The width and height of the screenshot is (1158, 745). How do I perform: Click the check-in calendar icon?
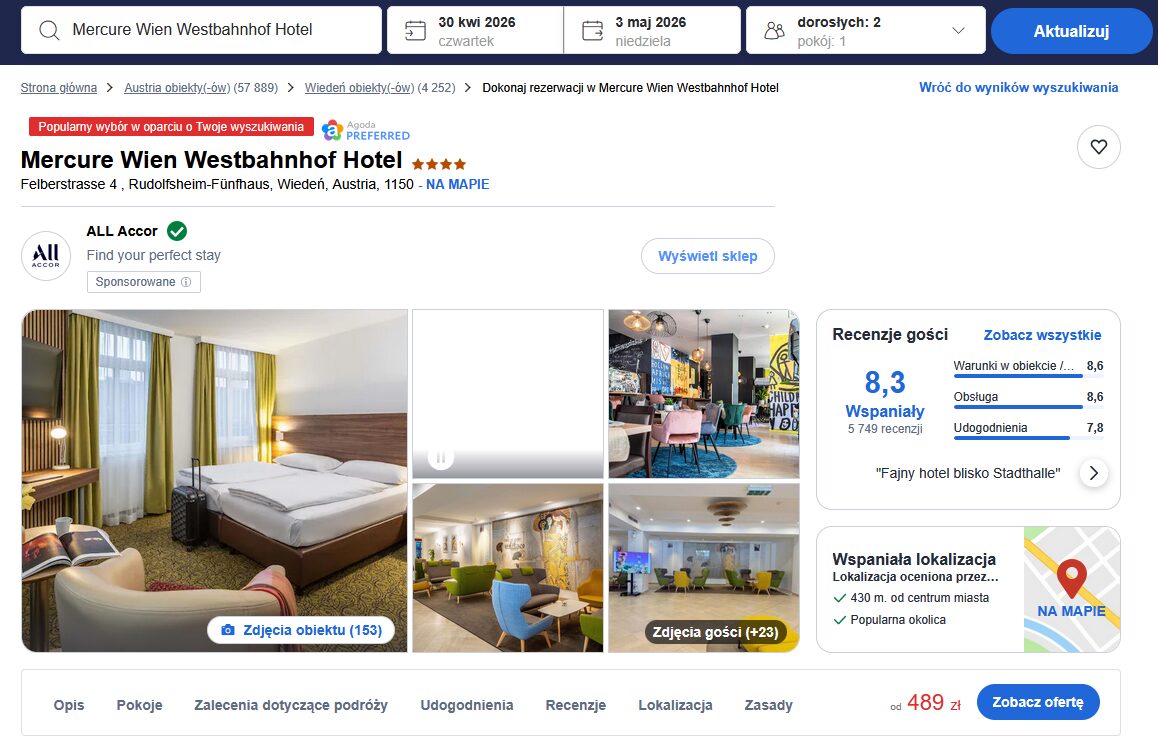(415, 30)
